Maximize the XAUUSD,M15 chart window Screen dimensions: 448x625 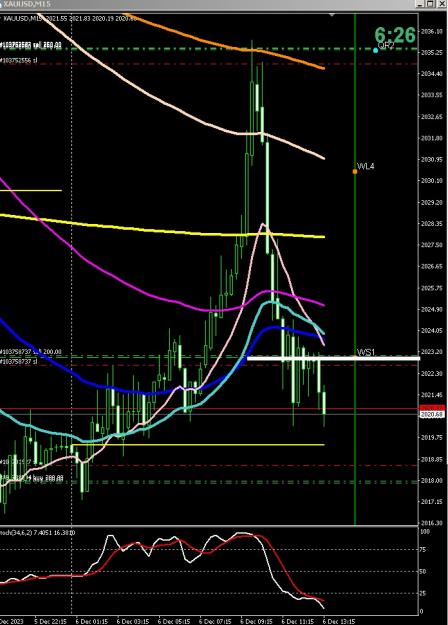pos(430,4)
